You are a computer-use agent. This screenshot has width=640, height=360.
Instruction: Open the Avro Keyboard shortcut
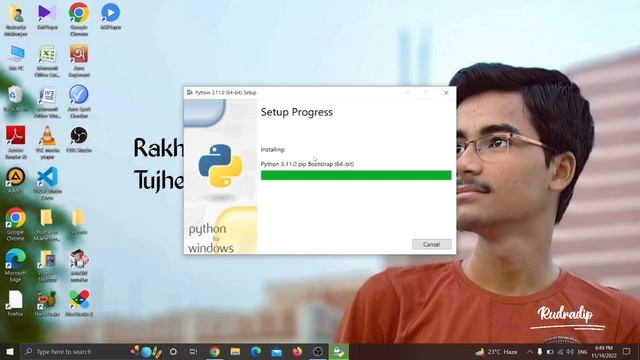tap(79, 61)
